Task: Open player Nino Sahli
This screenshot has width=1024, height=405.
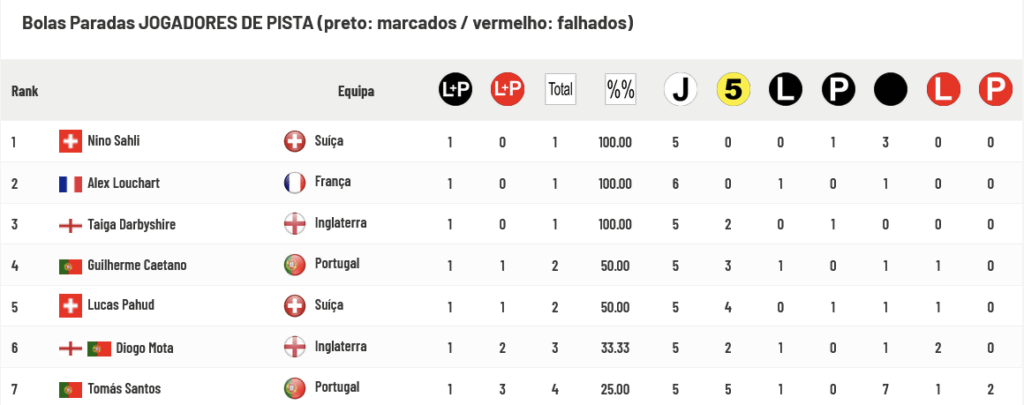Action: (113, 141)
